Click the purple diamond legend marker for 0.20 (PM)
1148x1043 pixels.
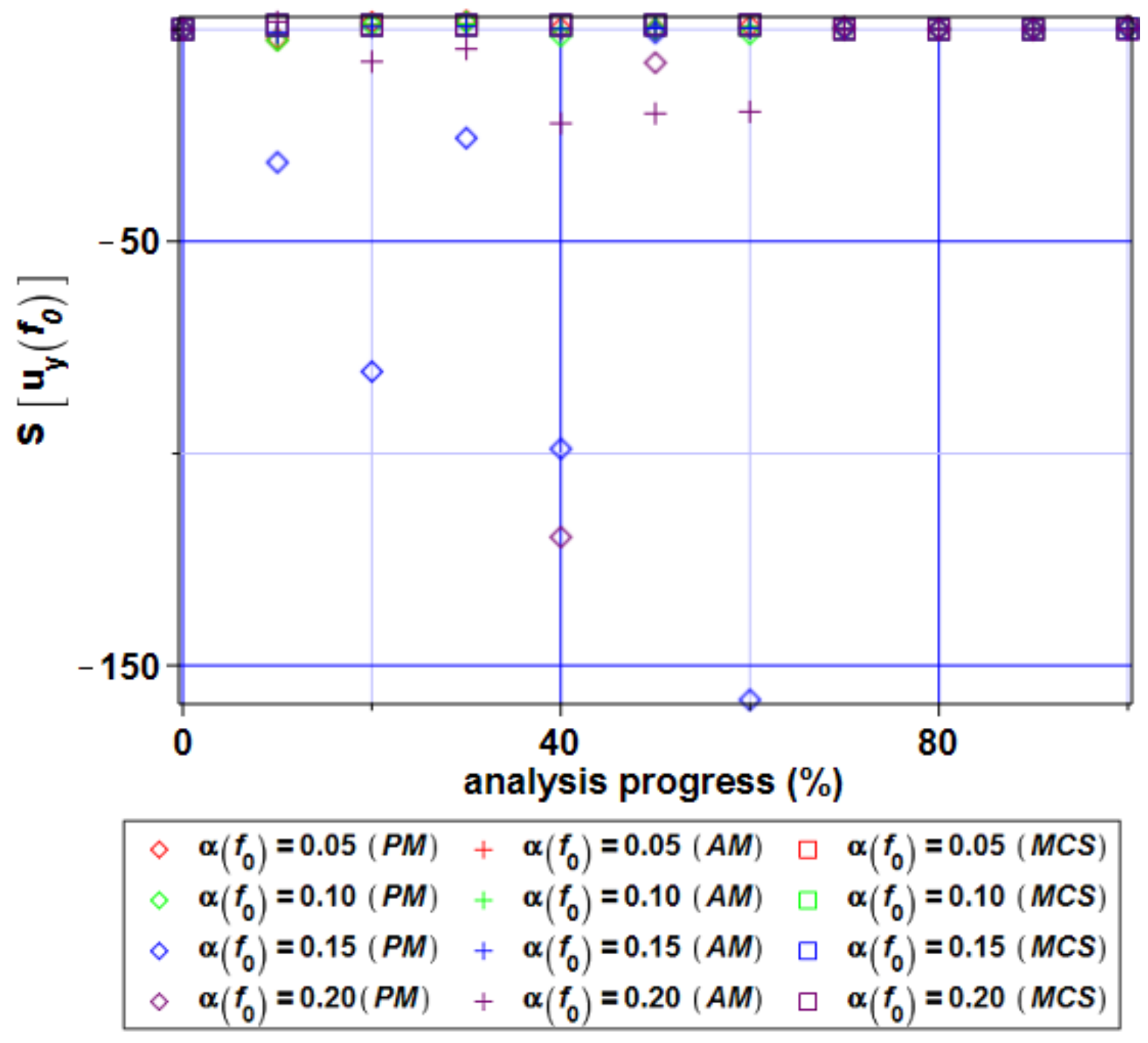click(159, 1002)
